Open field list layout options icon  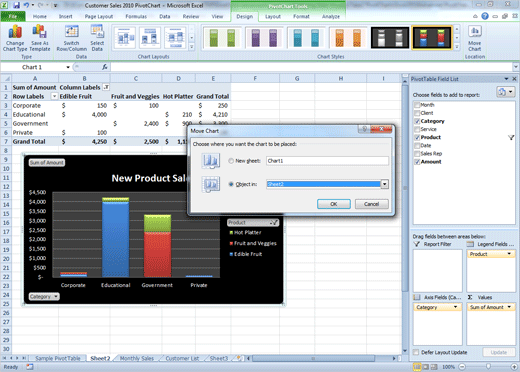tap(505, 92)
